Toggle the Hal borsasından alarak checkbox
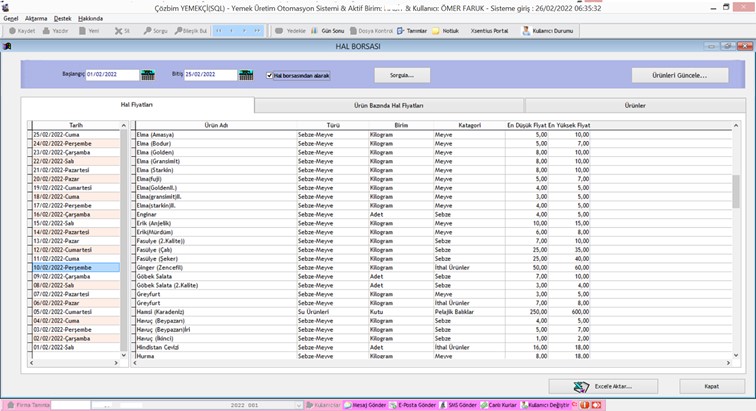Viewport: 756px width, 411px height. point(270,75)
